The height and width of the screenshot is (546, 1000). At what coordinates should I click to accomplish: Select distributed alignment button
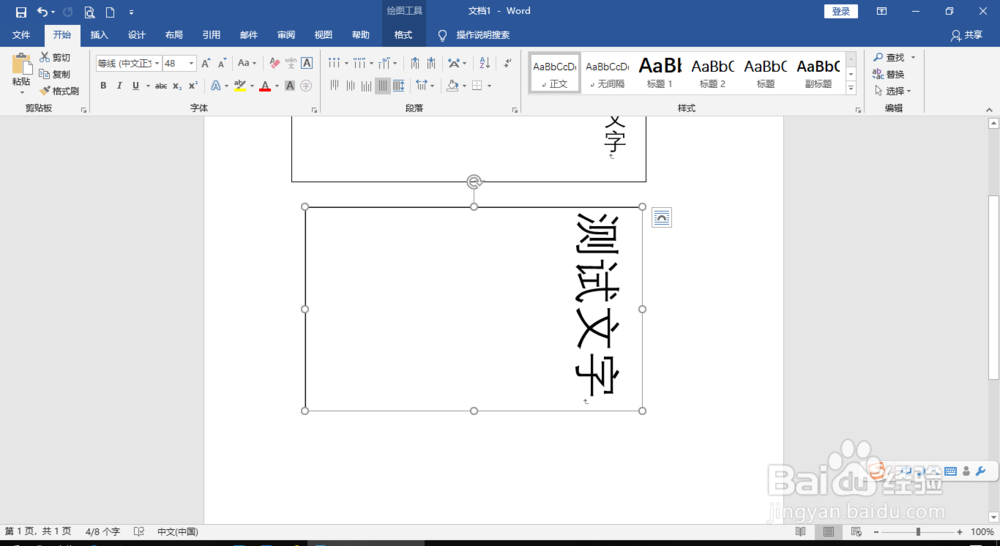[399, 85]
